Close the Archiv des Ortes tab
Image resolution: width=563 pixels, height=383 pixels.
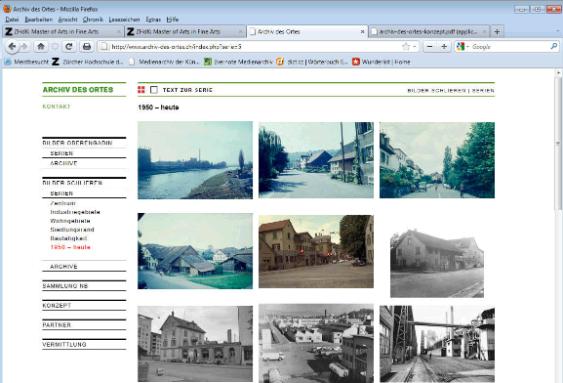[362, 32]
